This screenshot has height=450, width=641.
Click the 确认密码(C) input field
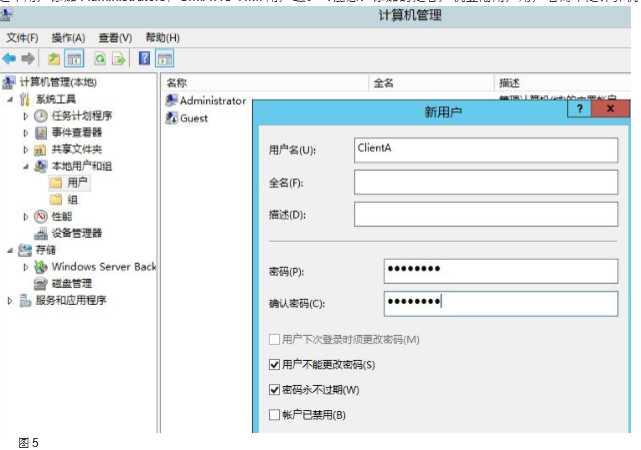coord(501,303)
